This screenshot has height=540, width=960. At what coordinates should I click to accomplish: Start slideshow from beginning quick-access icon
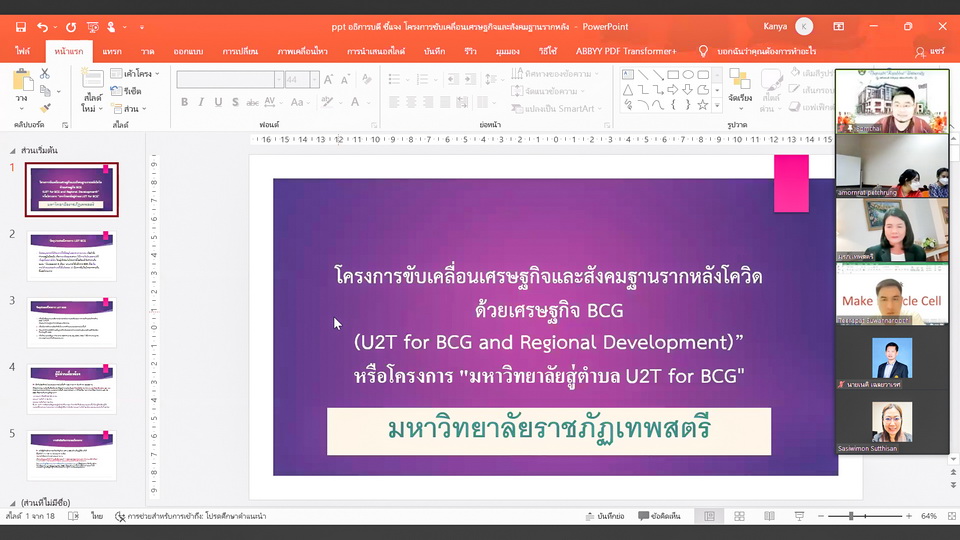(x=92, y=27)
